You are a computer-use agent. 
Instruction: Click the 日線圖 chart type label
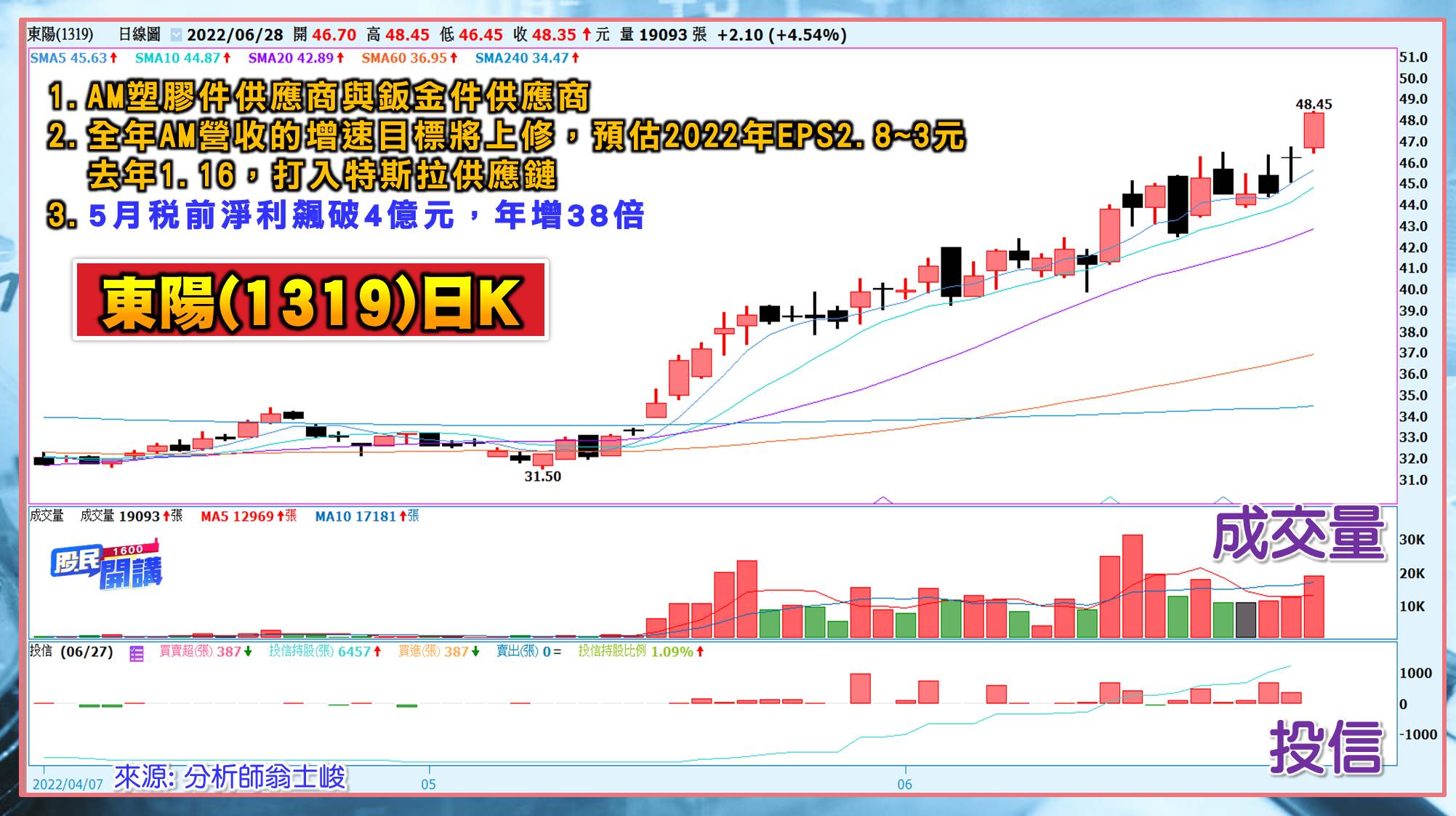coord(139,34)
